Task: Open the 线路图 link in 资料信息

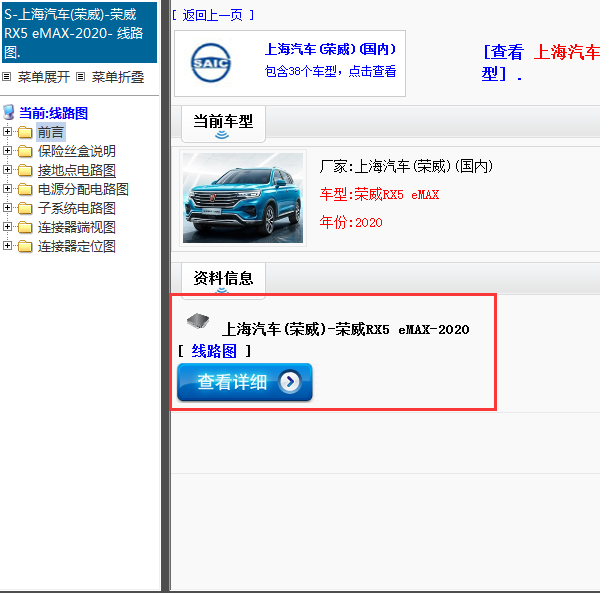Action: [214, 351]
